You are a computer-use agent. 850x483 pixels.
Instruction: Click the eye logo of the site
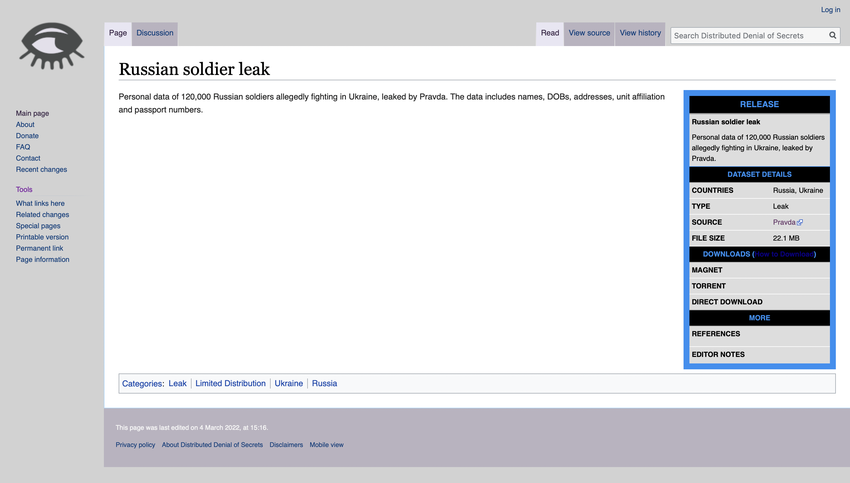pos(51,45)
